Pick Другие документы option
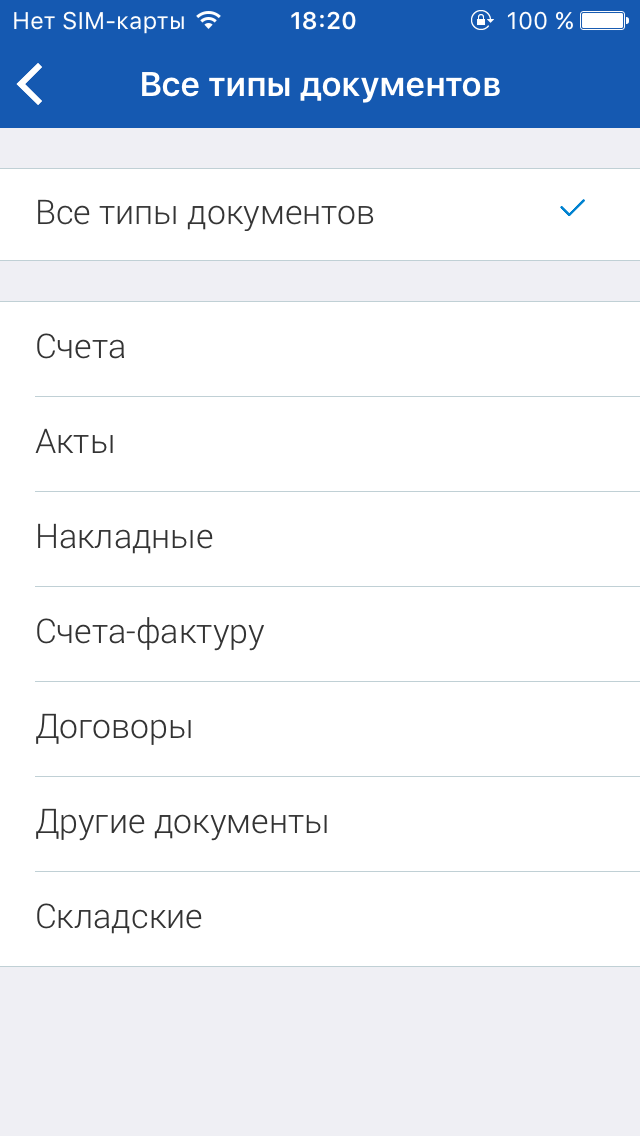This screenshot has width=640, height=1136. point(320,823)
